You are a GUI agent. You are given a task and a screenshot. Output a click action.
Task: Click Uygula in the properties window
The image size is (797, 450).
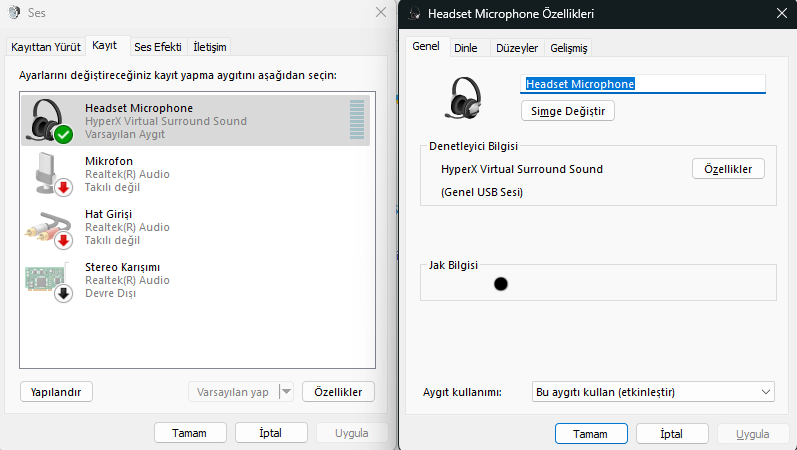[753, 434]
